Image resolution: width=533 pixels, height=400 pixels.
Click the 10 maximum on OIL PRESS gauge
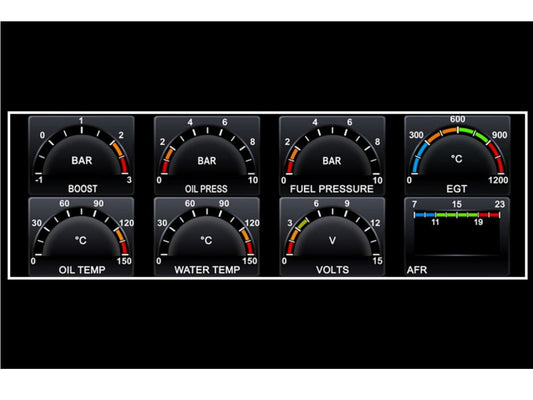coord(253,180)
